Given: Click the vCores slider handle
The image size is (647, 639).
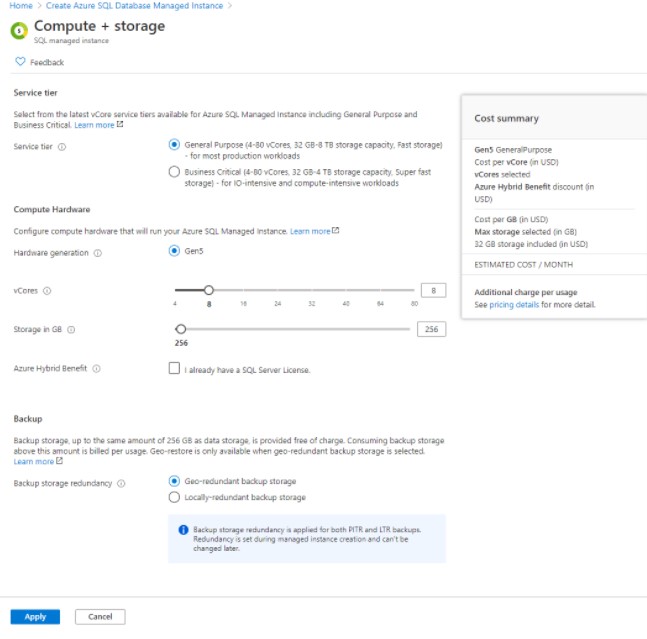Looking at the screenshot, I should pos(209,290).
